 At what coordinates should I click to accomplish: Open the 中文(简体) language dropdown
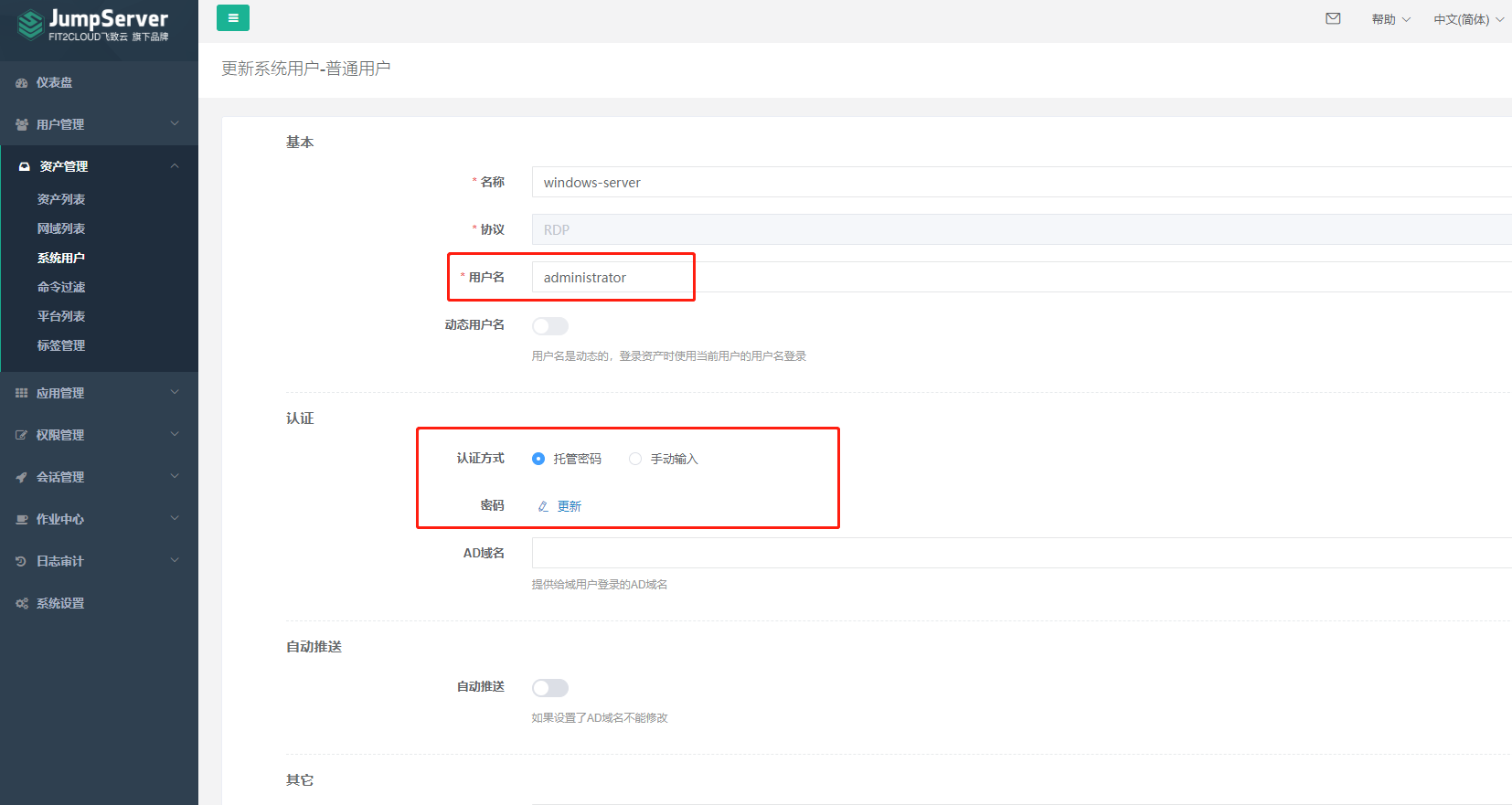[1468, 19]
